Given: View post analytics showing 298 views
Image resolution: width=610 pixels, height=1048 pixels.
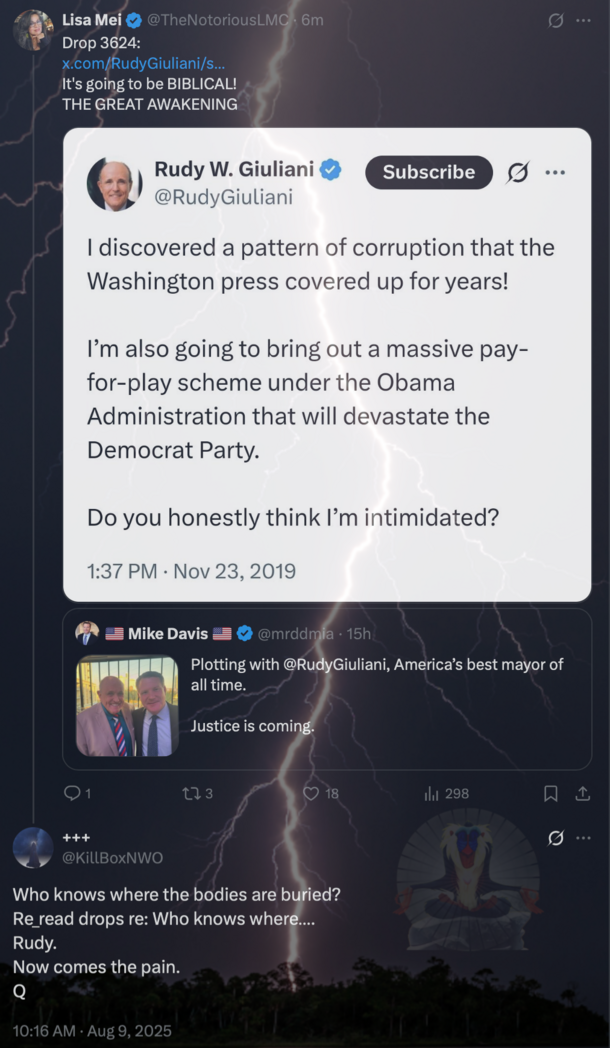Looking at the screenshot, I should pos(433,793).
